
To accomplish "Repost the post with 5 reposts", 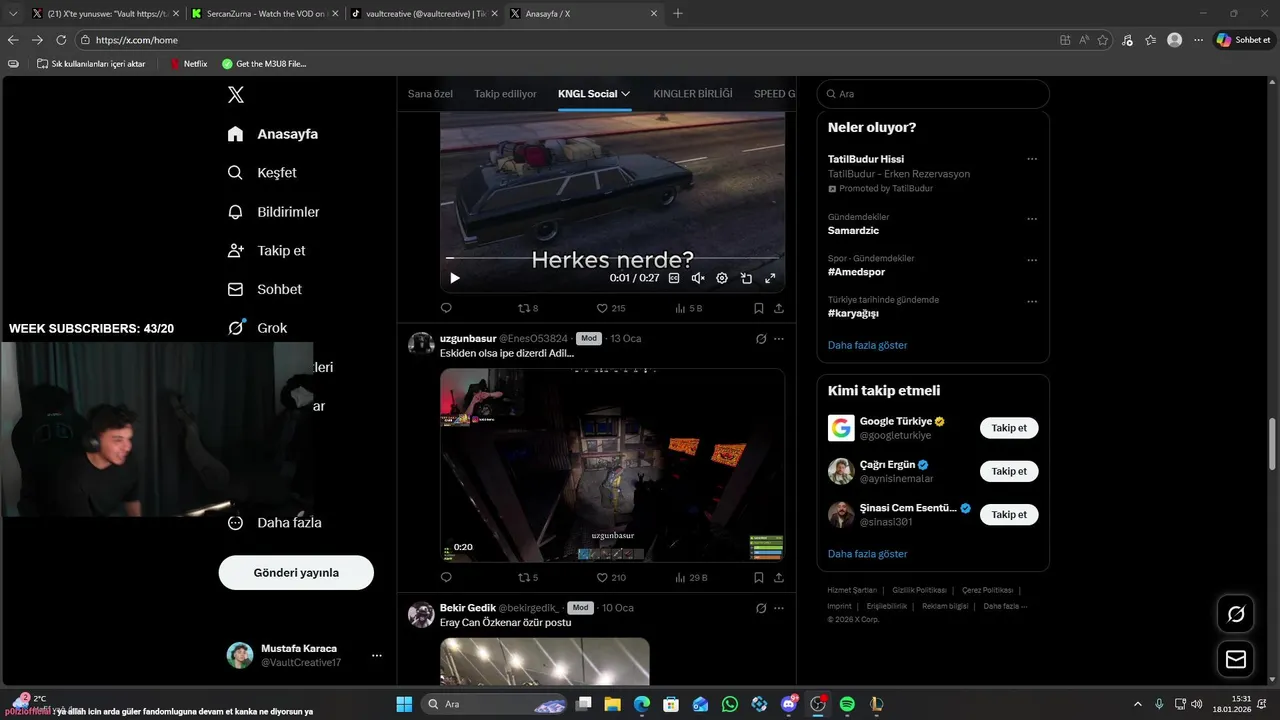I will point(528,577).
